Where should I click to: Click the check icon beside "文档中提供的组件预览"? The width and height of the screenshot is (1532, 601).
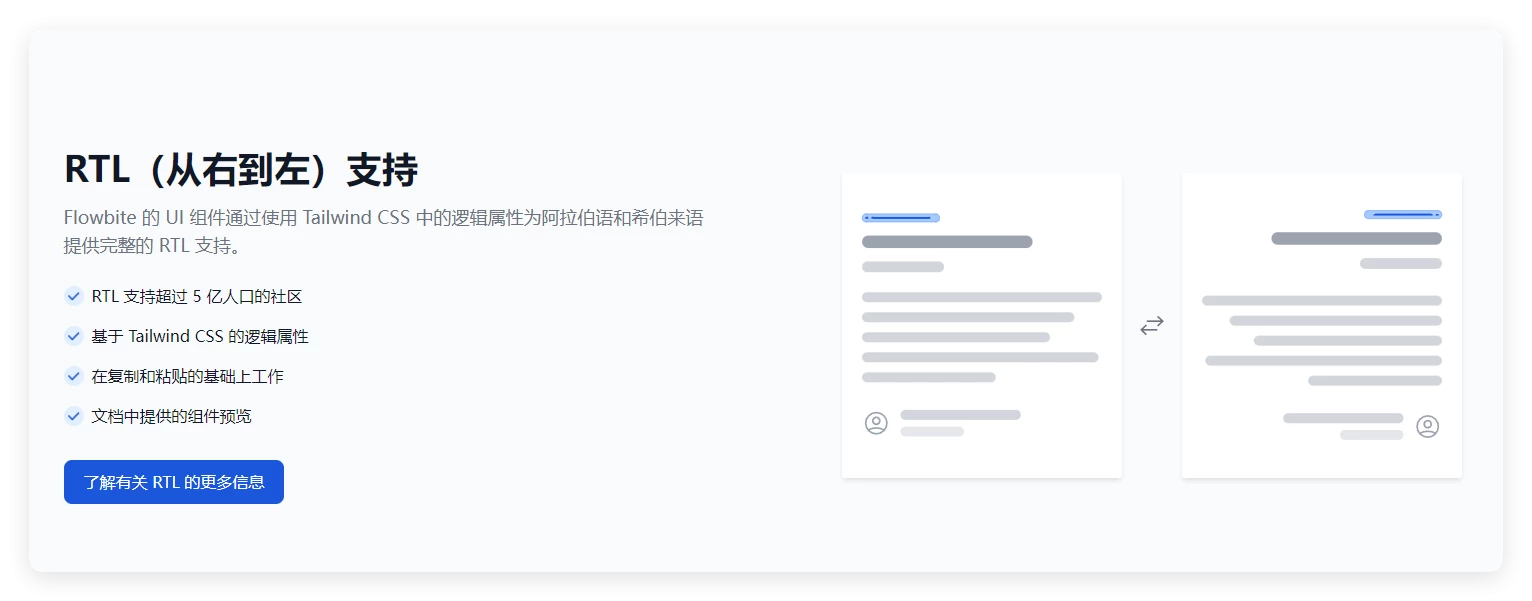[73, 416]
